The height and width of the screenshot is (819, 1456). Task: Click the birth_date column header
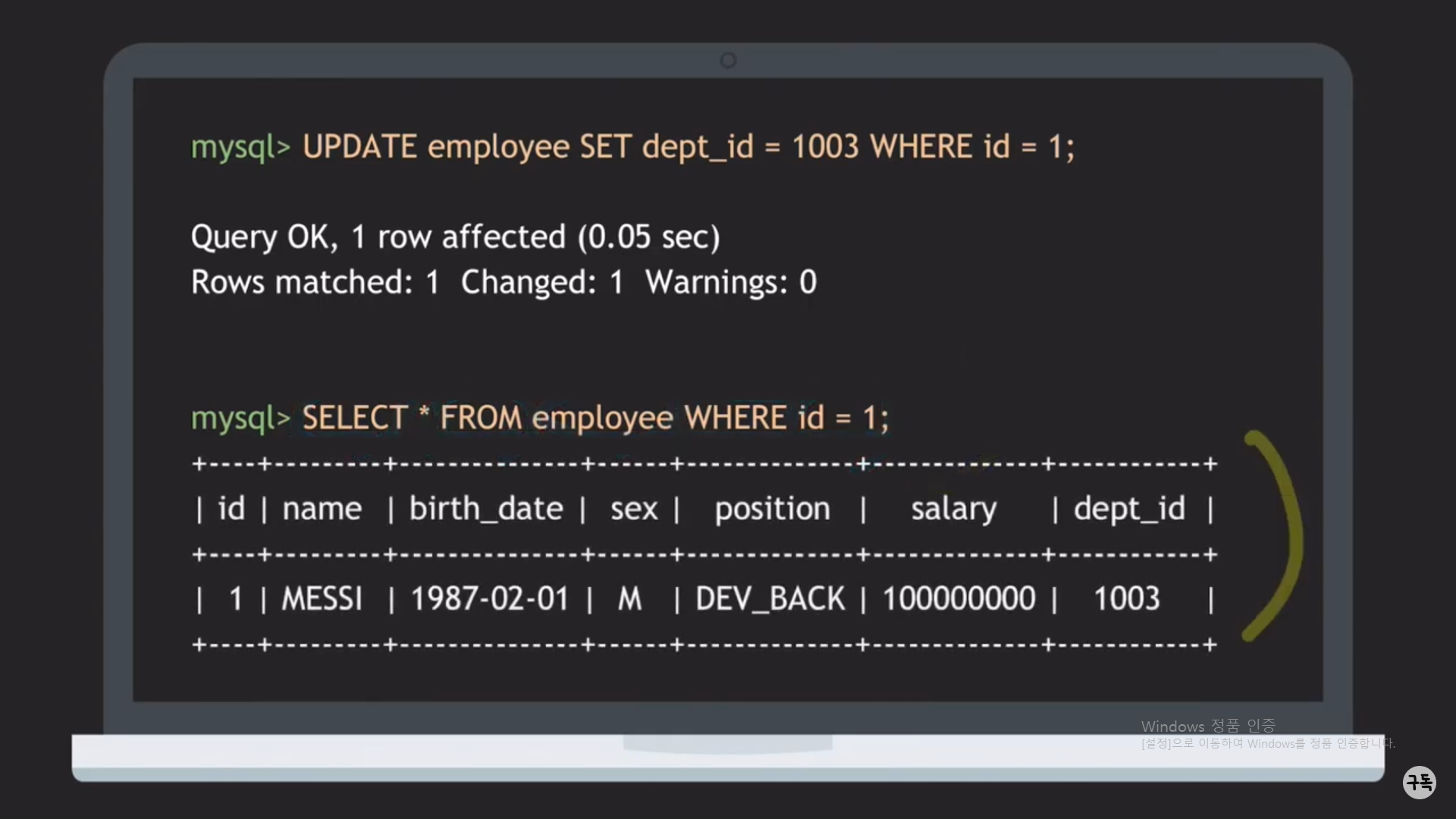coord(485,509)
